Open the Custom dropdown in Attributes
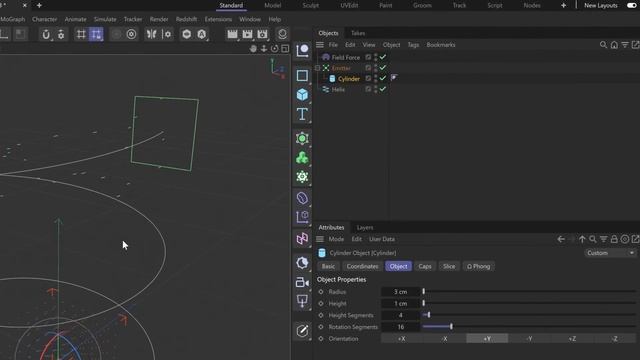The image size is (640, 360). point(610,253)
